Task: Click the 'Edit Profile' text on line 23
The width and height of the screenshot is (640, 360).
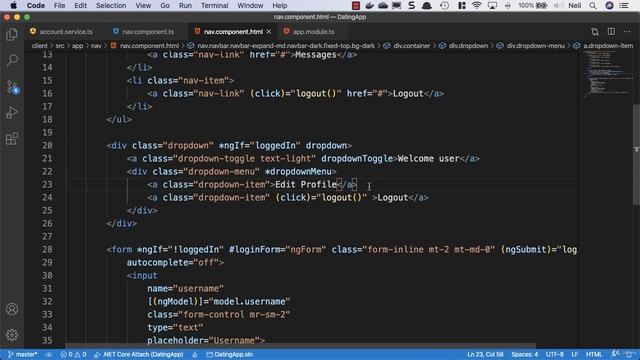Action: [x=306, y=184]
